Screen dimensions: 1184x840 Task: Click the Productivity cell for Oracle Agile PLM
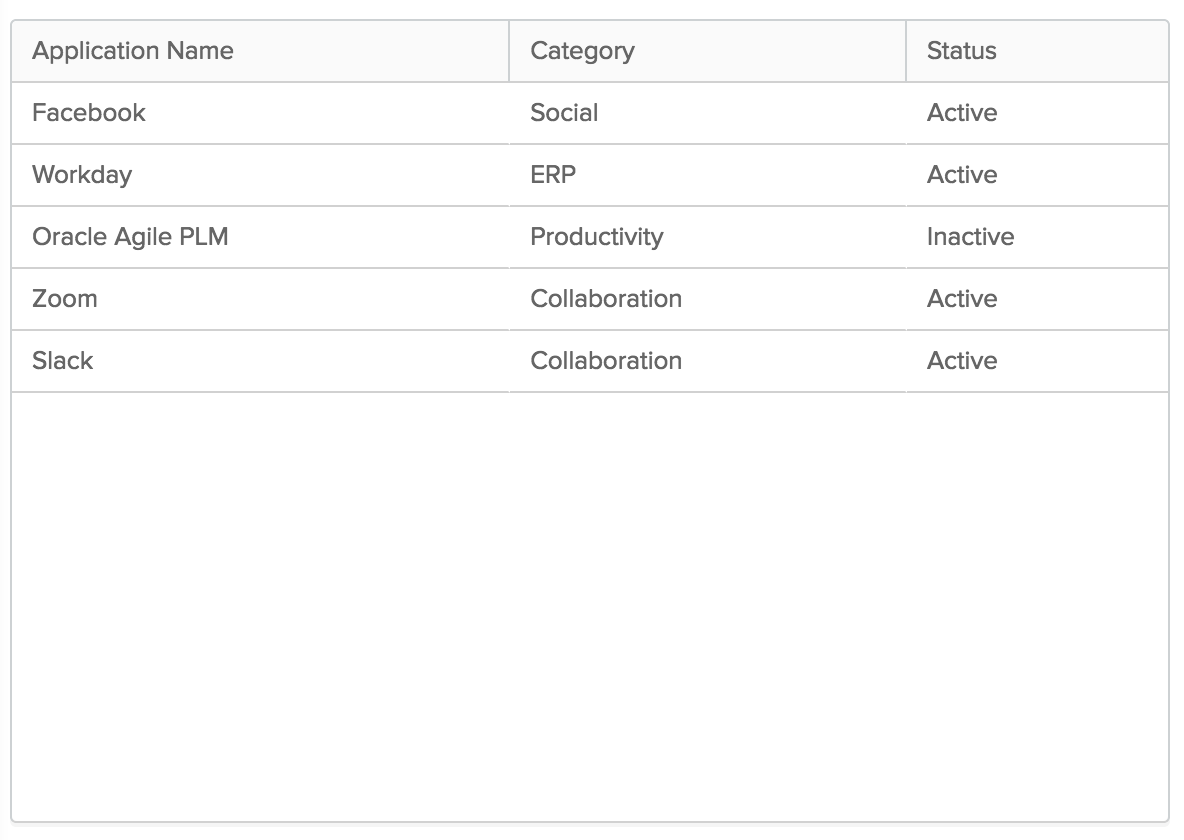point(597,237)
